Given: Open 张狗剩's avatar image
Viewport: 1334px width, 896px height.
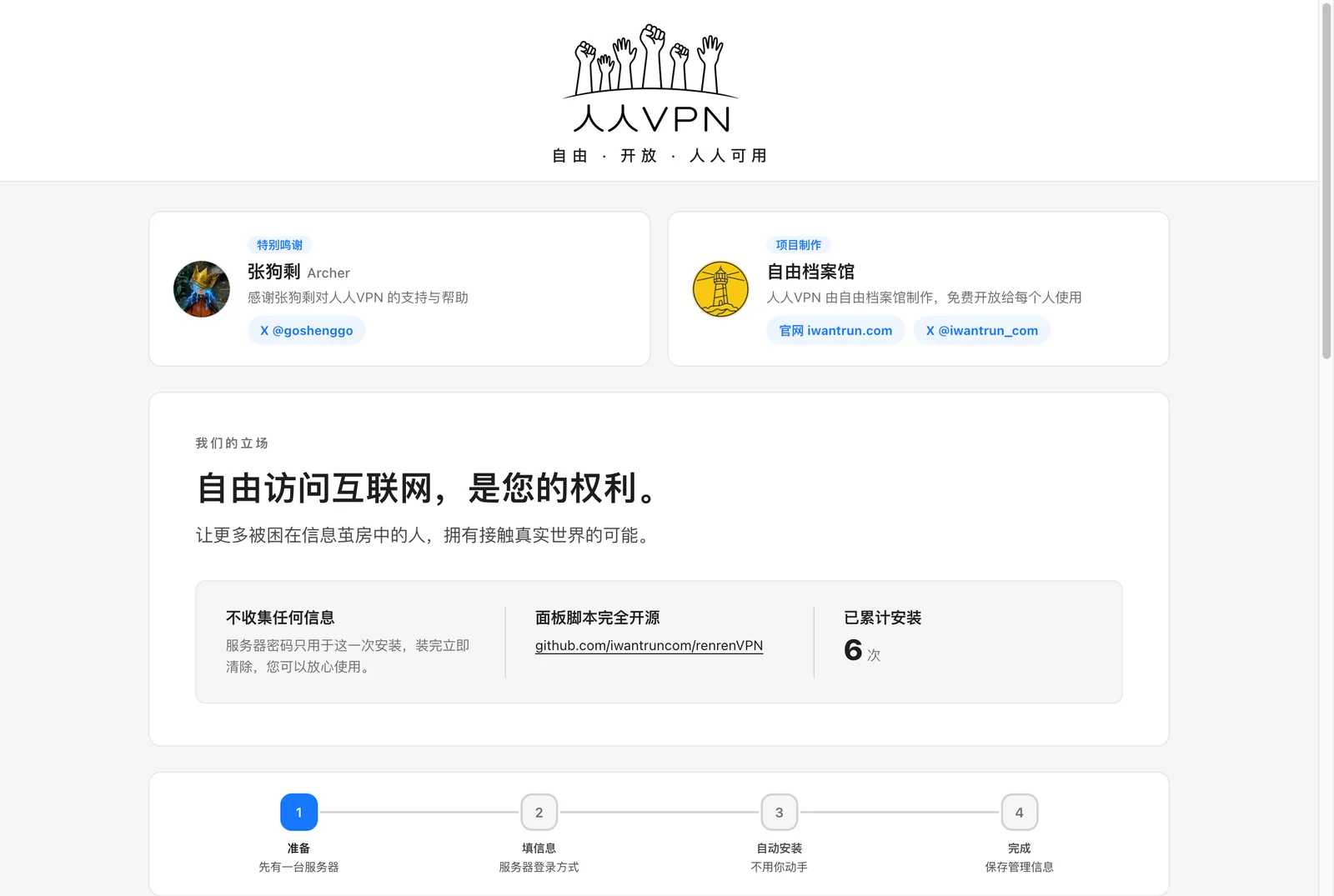Looking at the screenshot, I should point(202,289).
